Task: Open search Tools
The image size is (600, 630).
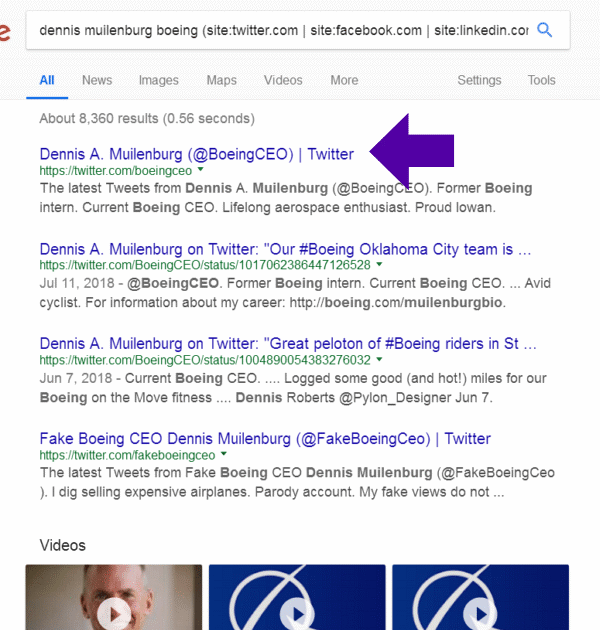Action: (x=542, y=80)
